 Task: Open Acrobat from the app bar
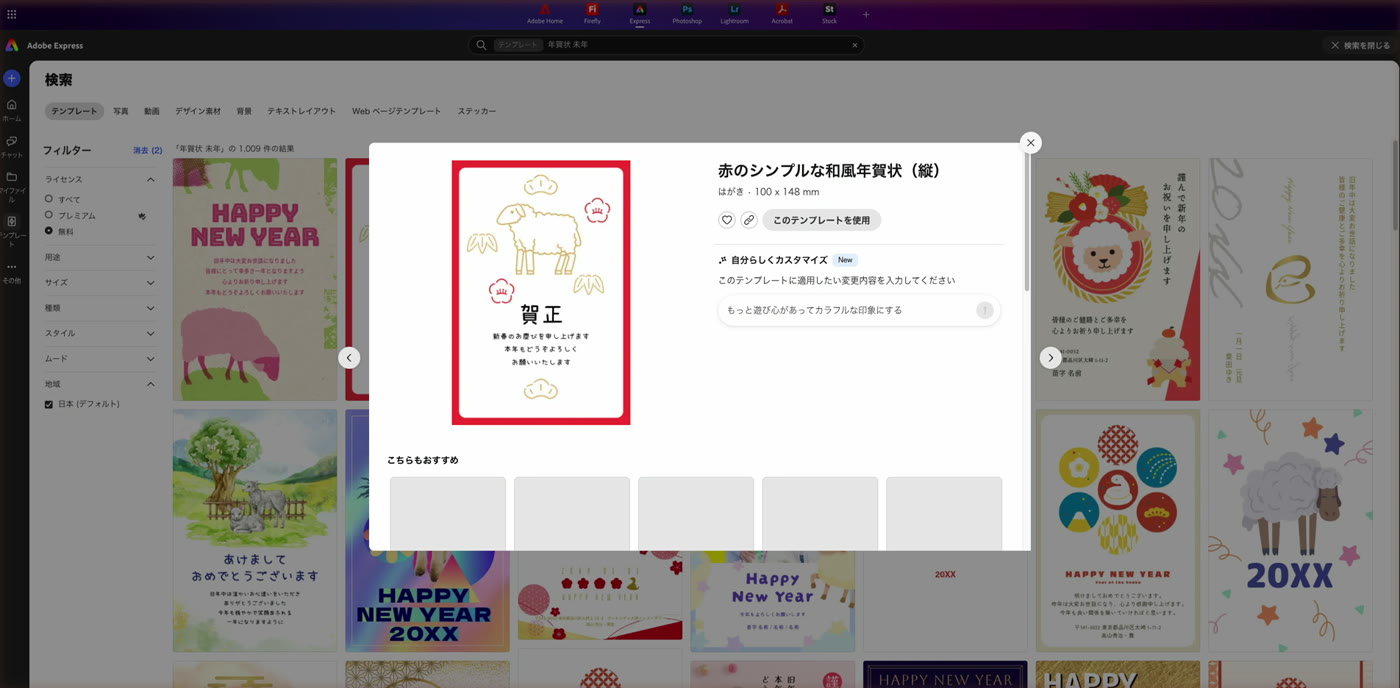click(x=782, y=14)
